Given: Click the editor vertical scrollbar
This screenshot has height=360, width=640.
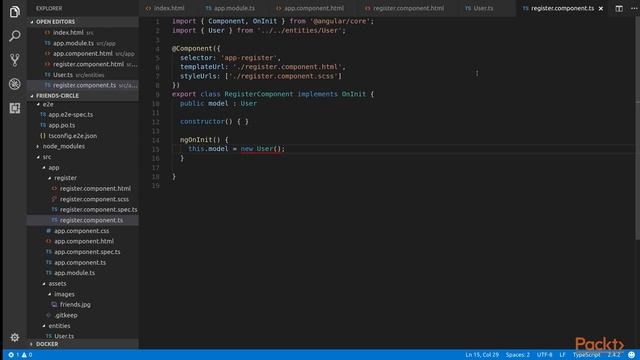Looking at the screenshot, I should pos(637,129).
